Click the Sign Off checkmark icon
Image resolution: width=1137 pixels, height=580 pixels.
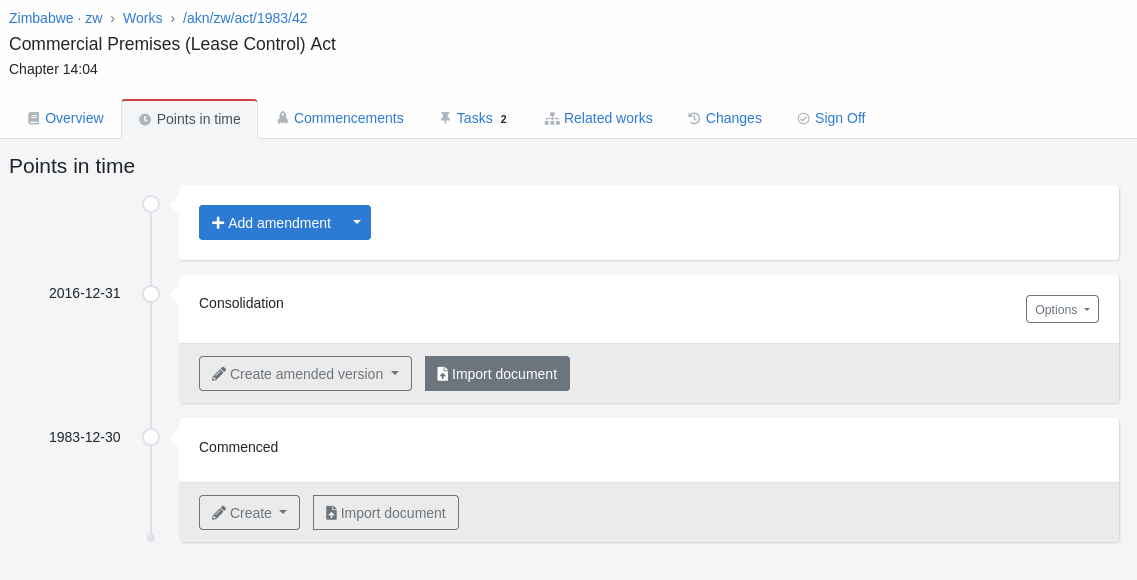click(803, 118)
